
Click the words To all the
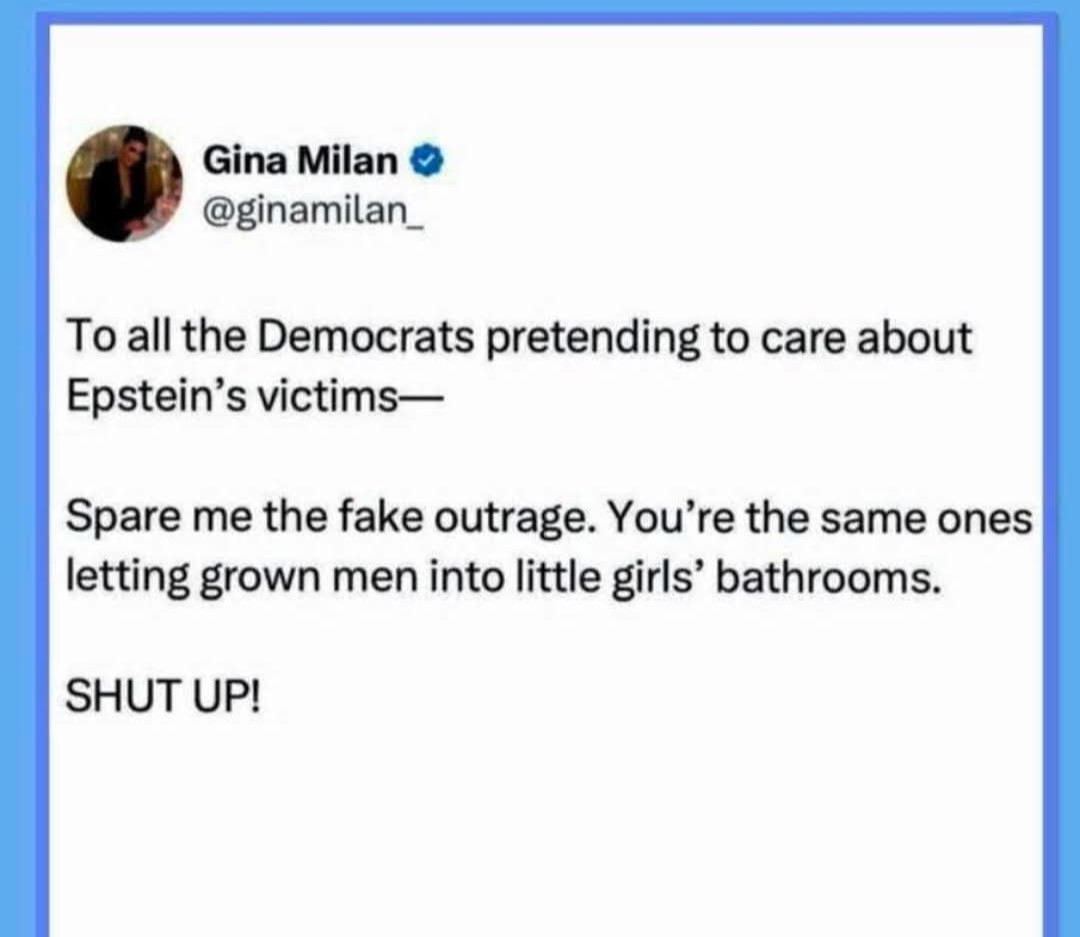point(156,338)
